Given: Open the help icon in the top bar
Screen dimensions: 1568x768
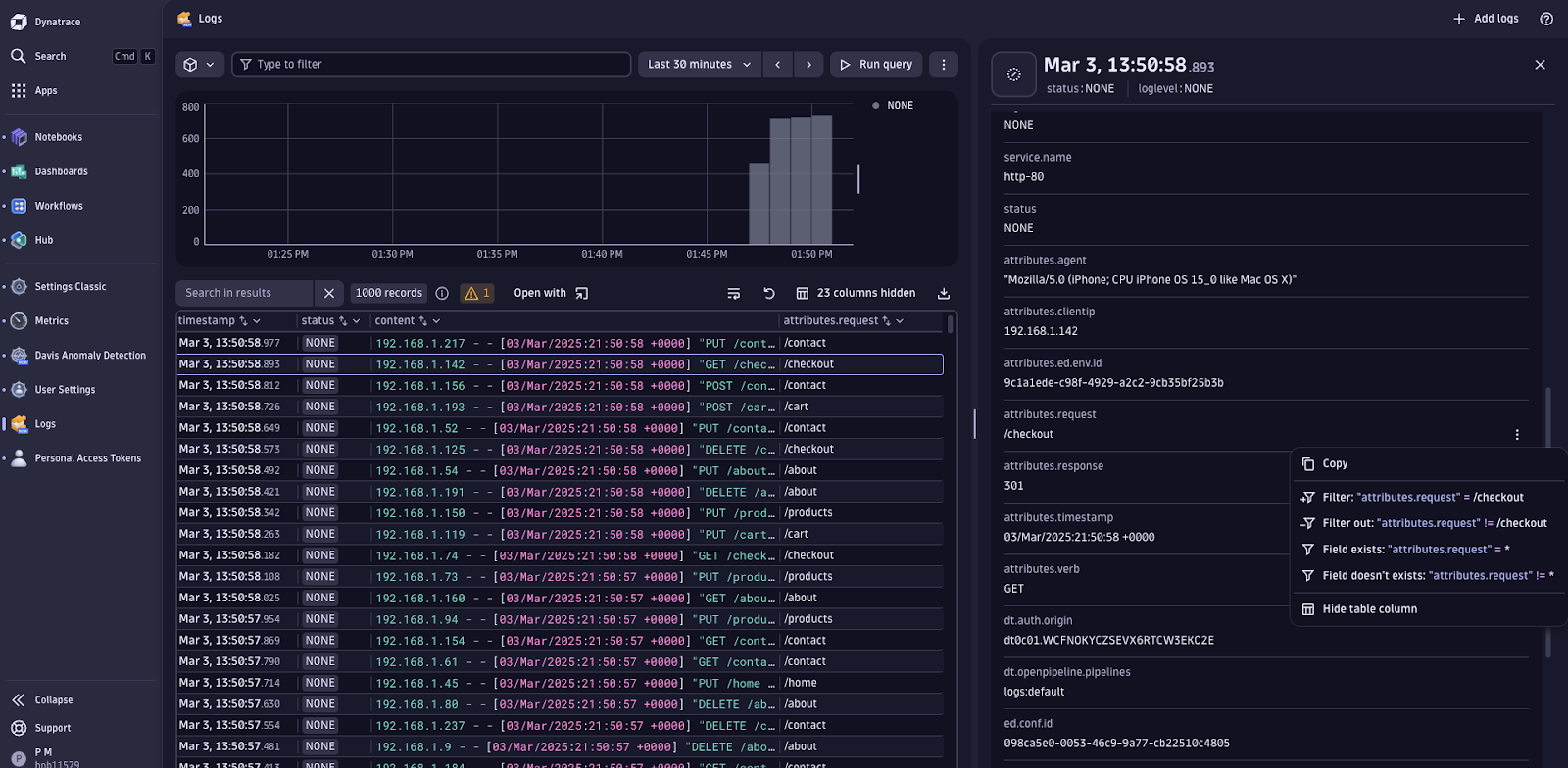Looking at the screenshot, I should [1546, 19].
